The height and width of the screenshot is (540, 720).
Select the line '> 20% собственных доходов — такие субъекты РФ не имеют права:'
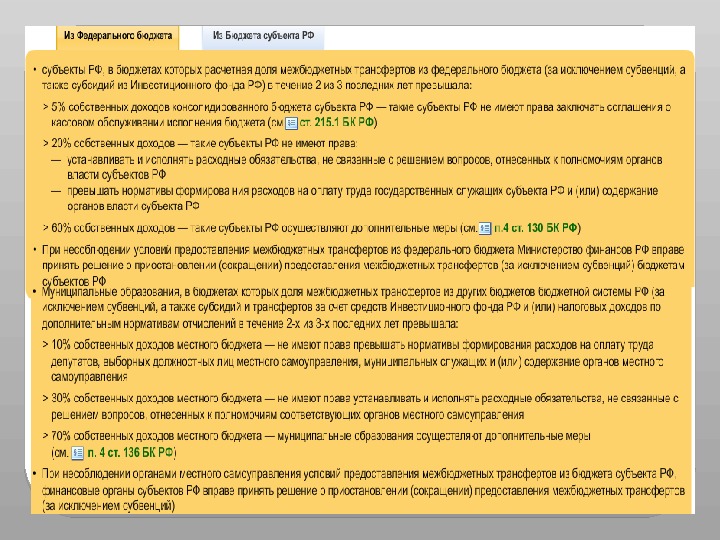(x=200, y=143)
